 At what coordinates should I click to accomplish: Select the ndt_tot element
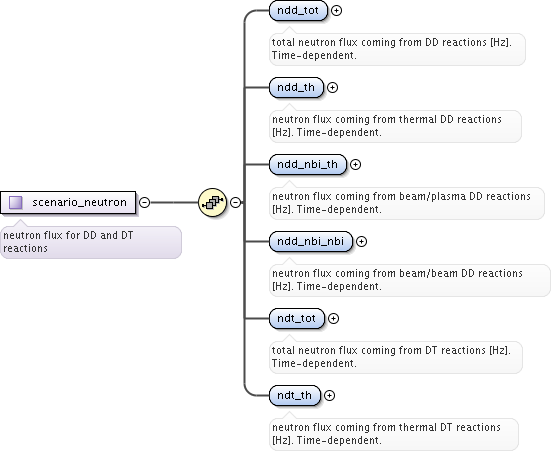(x=297, y=318)
